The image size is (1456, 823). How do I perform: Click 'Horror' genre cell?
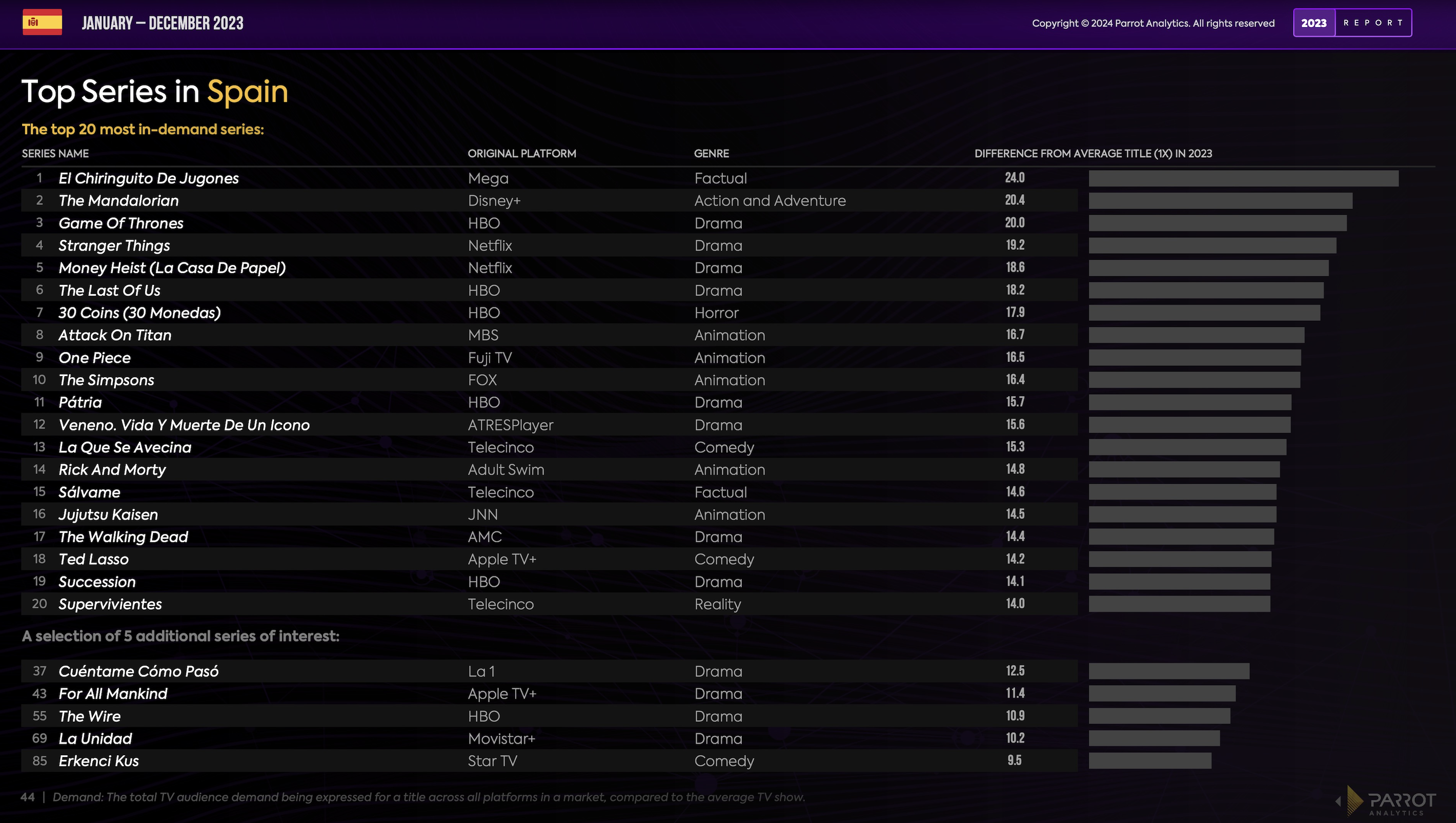[716, 313]
